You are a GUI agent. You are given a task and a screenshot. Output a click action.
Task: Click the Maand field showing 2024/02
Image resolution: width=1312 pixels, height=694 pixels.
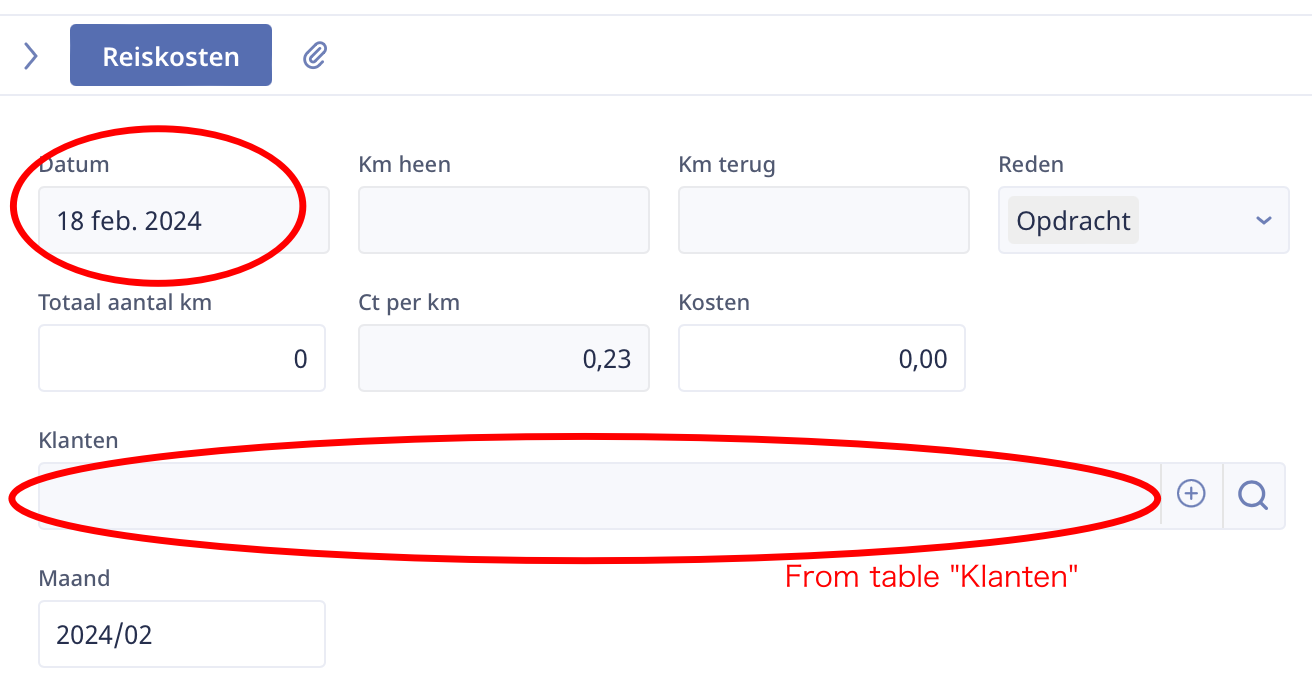[182, 634]
